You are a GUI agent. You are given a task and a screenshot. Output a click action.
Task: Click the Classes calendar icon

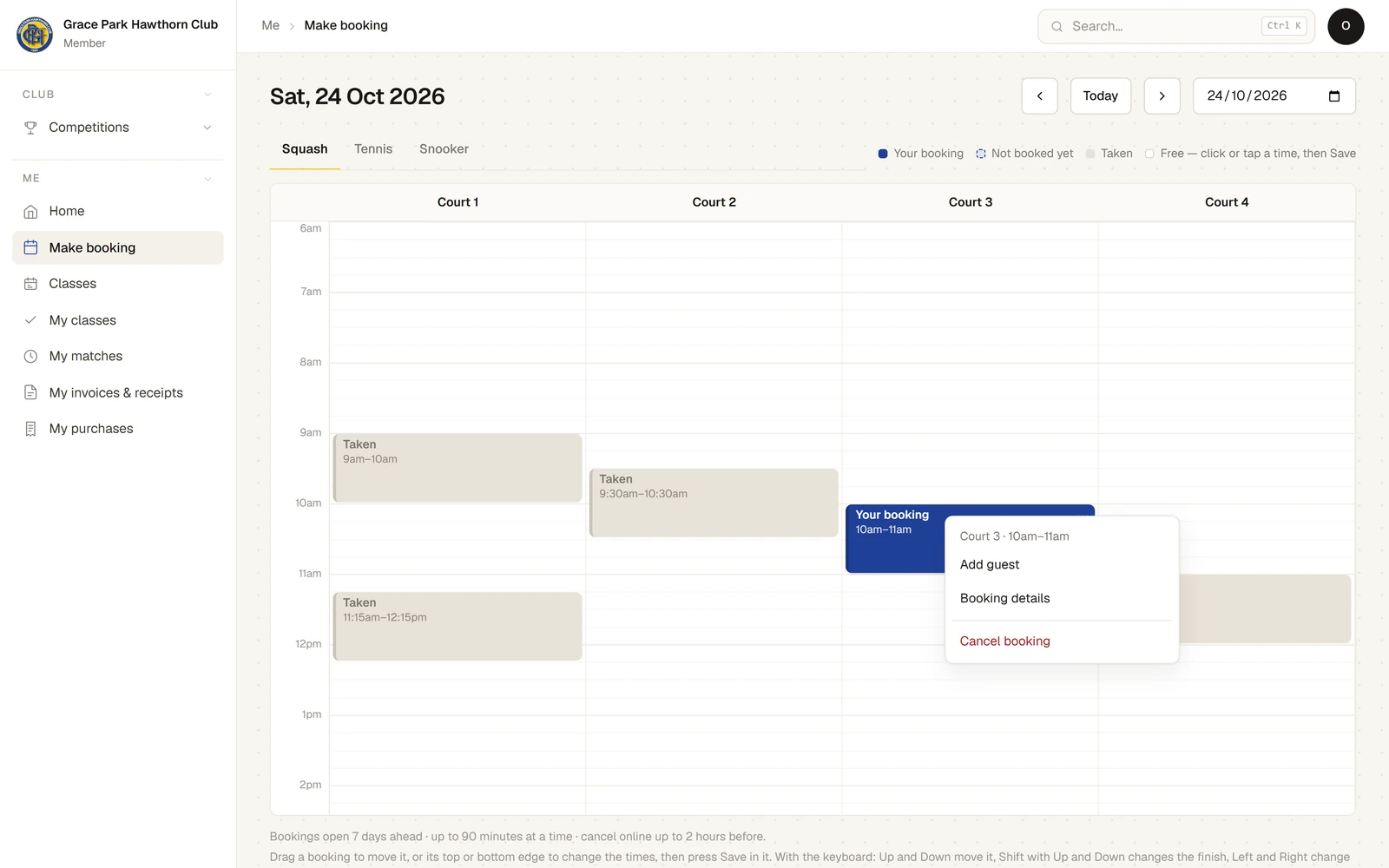(x=30, y=284)
